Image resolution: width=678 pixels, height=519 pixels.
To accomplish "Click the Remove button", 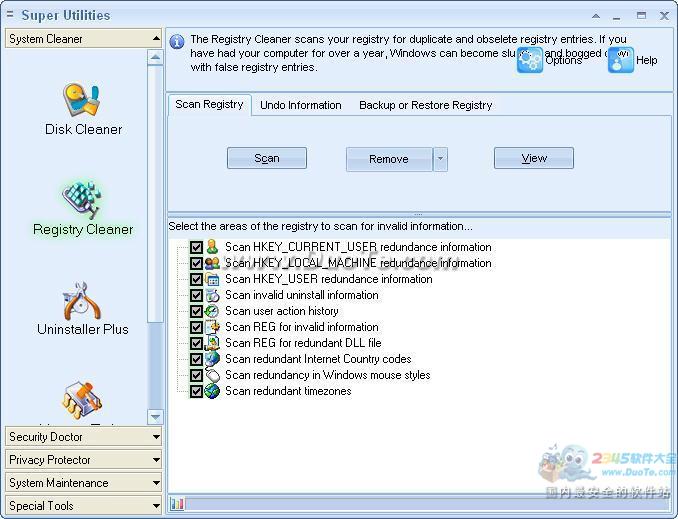I will click(389, 159).
